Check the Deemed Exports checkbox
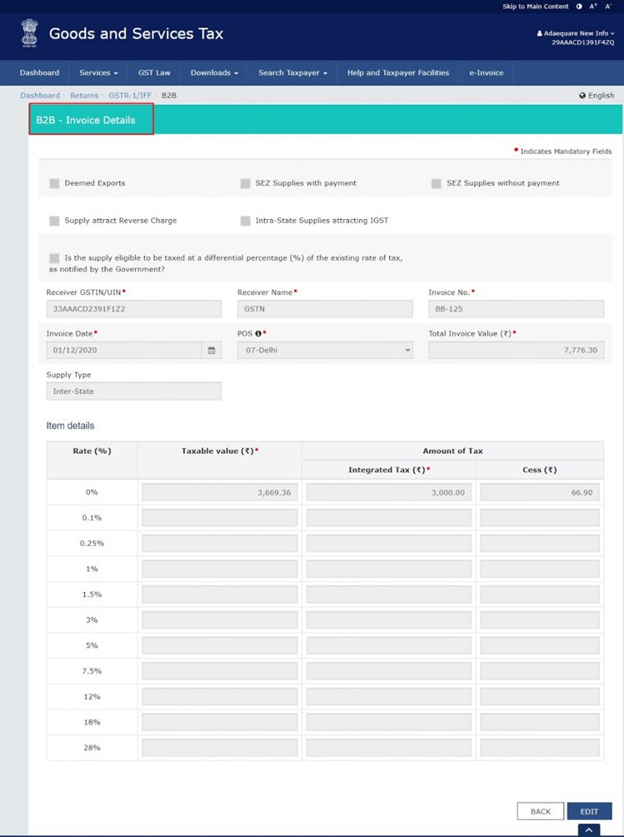 (55, 184)
